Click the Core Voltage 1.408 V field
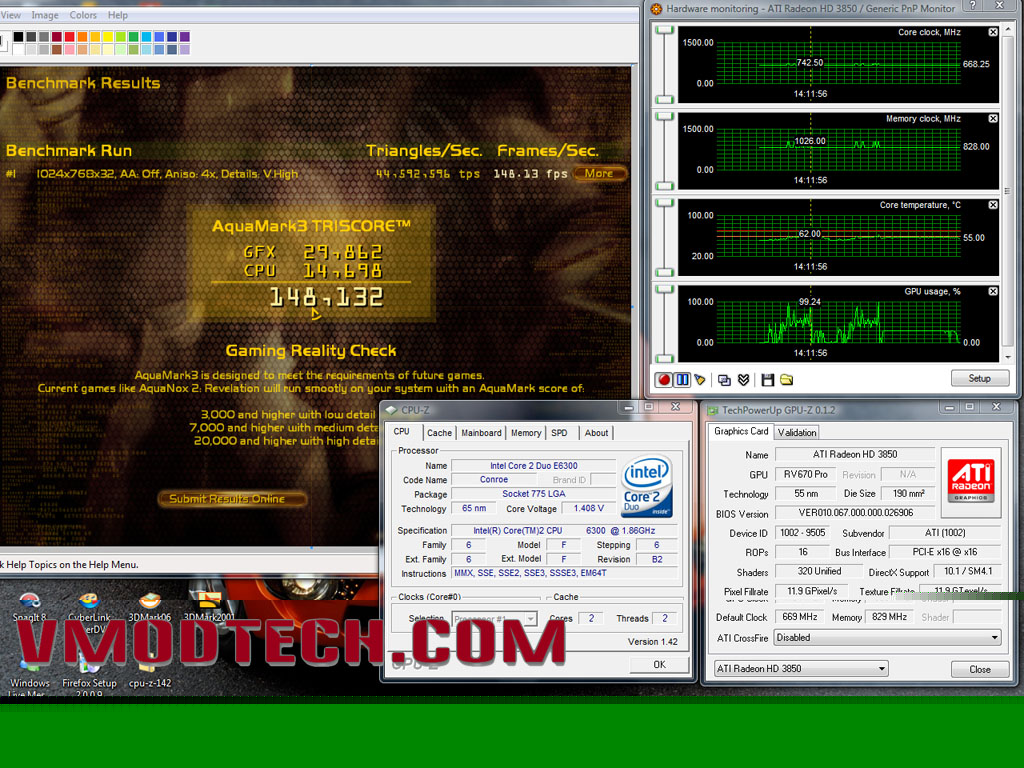 tap(588, 508)
